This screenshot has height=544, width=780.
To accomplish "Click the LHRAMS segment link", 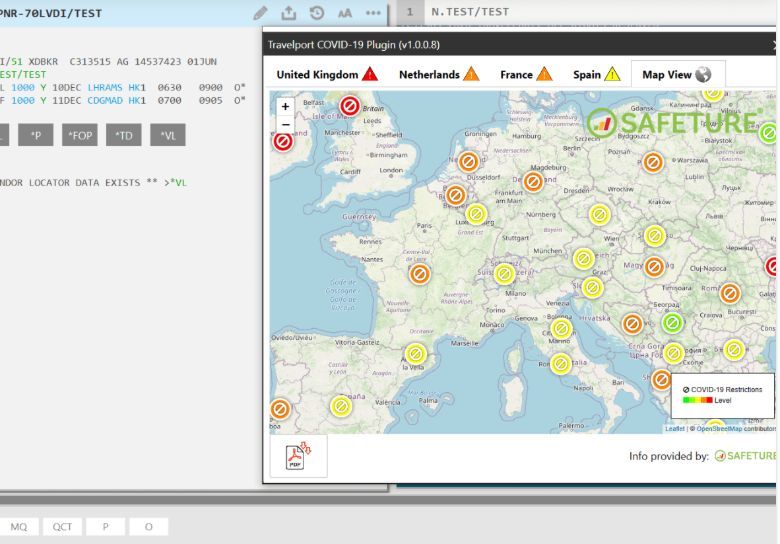I will [105, 88].
